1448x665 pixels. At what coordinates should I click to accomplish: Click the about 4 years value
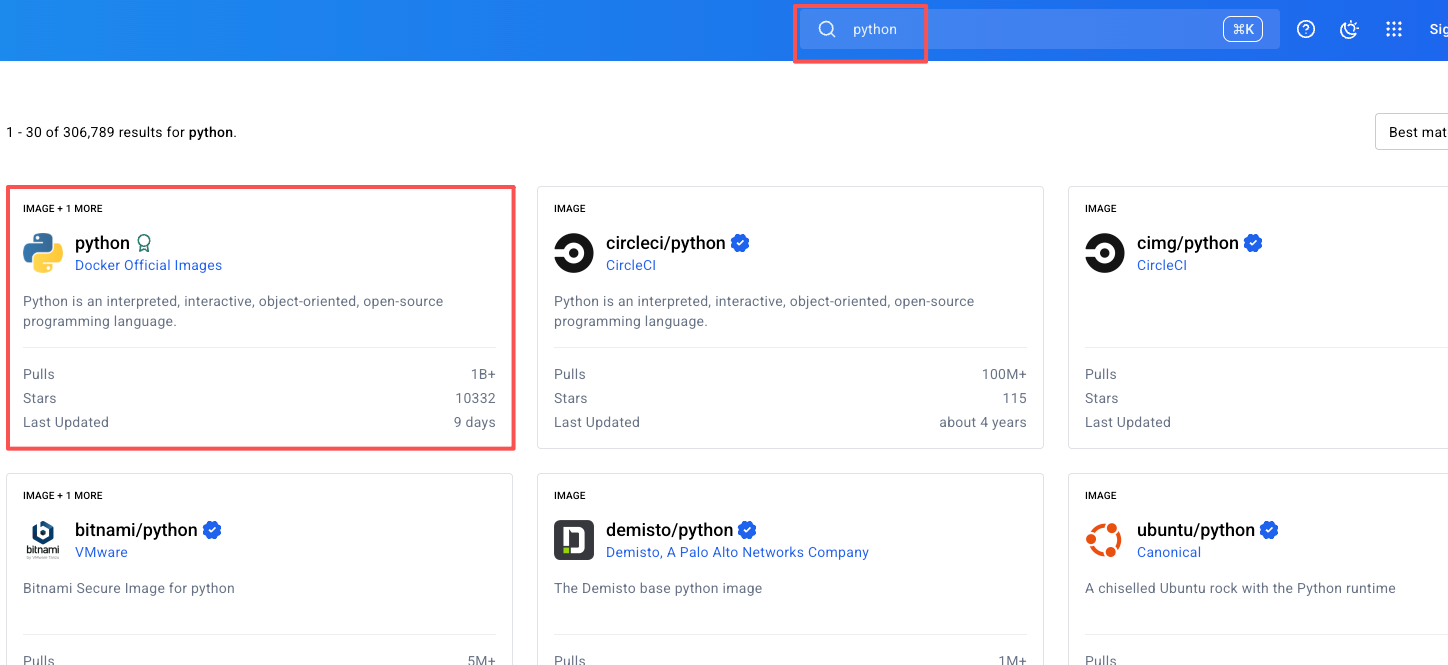coord(983,422)
